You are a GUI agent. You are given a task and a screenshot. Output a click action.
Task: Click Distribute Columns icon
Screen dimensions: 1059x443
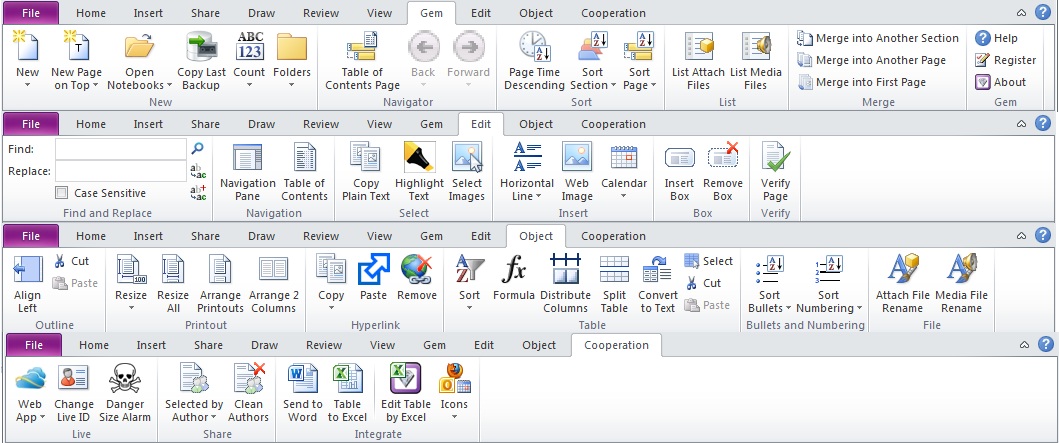pos(565,269)
